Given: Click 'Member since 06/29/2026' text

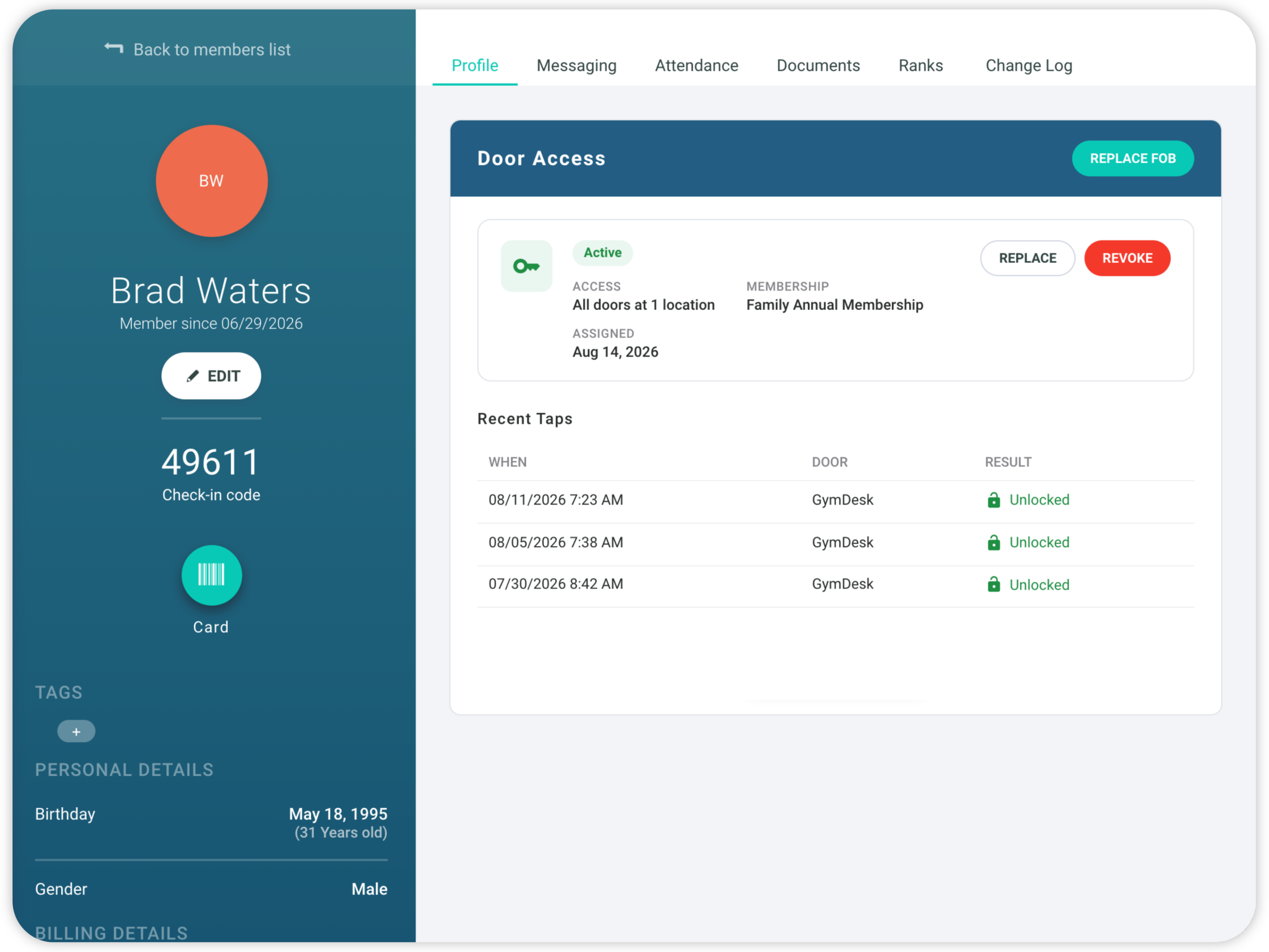Looking at the screenshot, I should (x=211, y=324).
